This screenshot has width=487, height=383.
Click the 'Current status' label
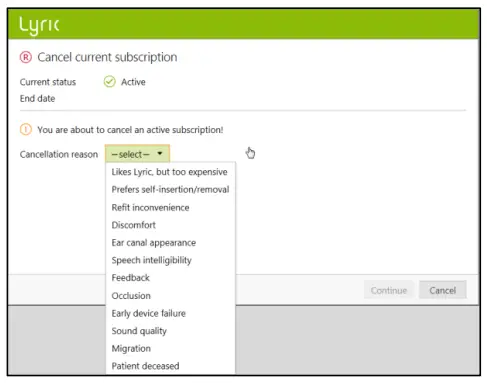coord(48,82)
